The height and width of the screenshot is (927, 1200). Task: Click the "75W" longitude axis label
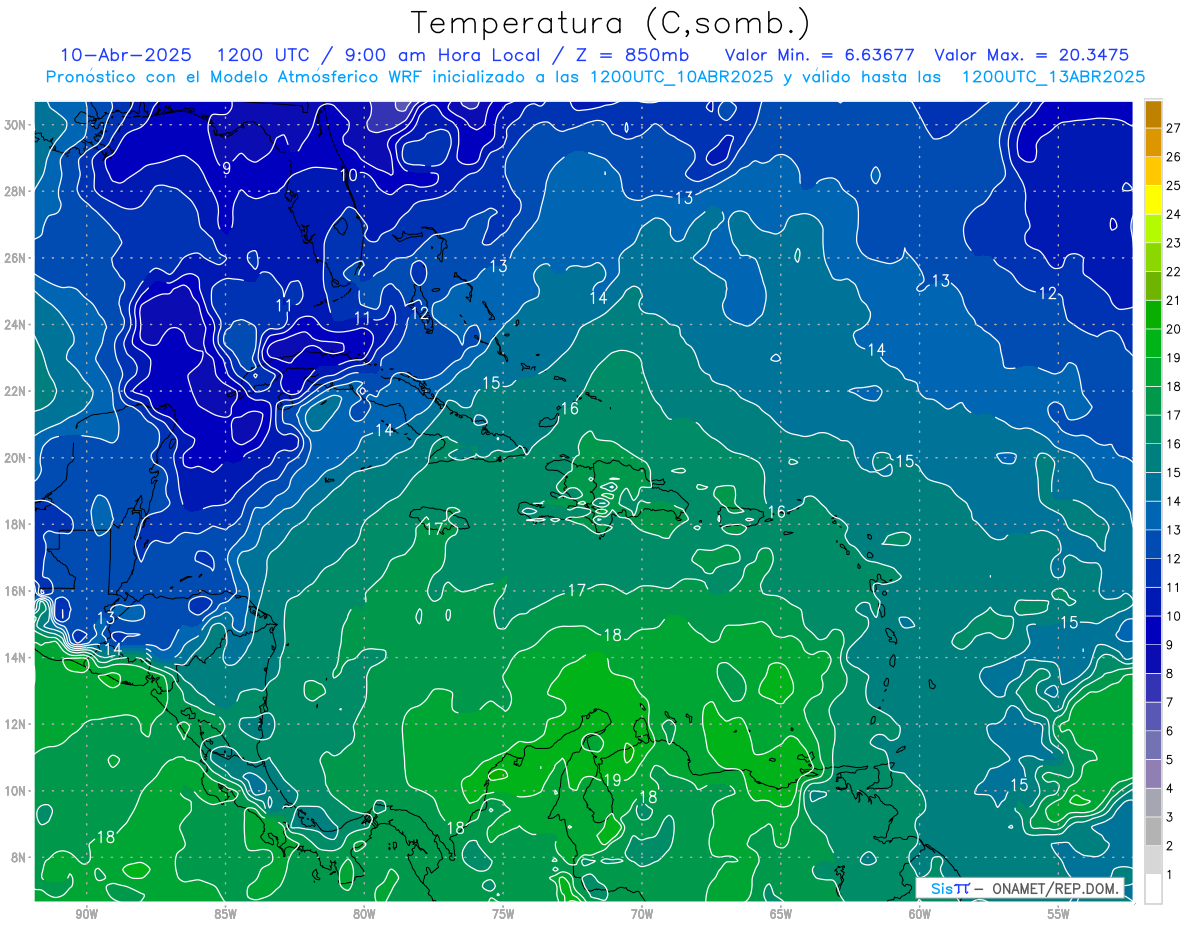pos(503,914)
